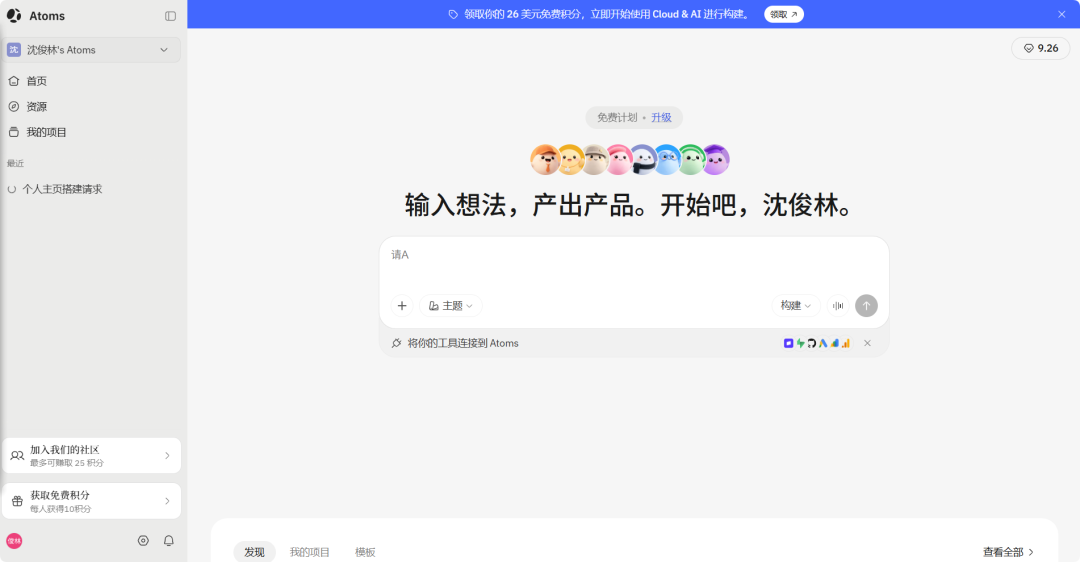Open the 沈俊林's Atoms workspace dropdown

click(x=93, y=50)
